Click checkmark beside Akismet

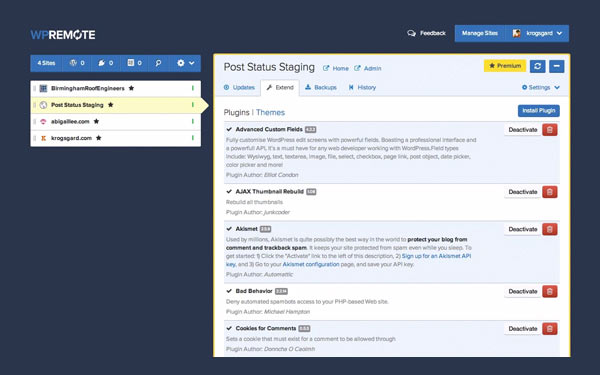click(229, 229)
